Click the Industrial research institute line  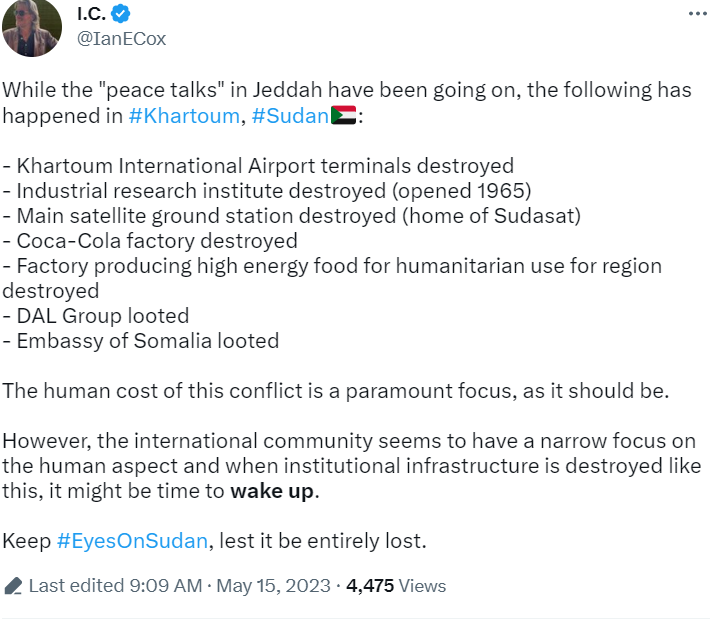(x=268, y=191)
